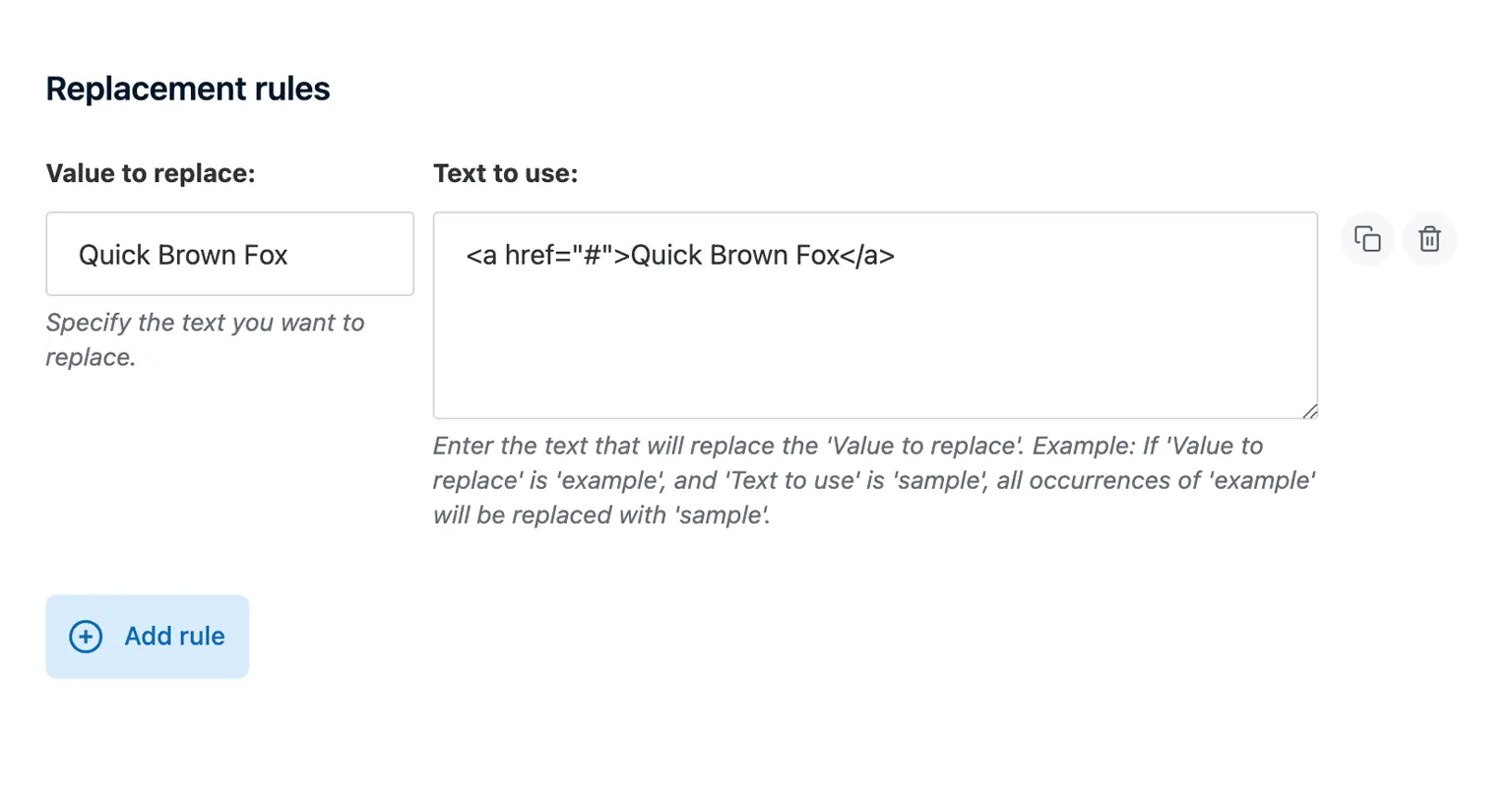The width and height of the screenshot is (1512, 795).
Task: Grab the textarea resize handle
Action: [x=1310, y=411]
